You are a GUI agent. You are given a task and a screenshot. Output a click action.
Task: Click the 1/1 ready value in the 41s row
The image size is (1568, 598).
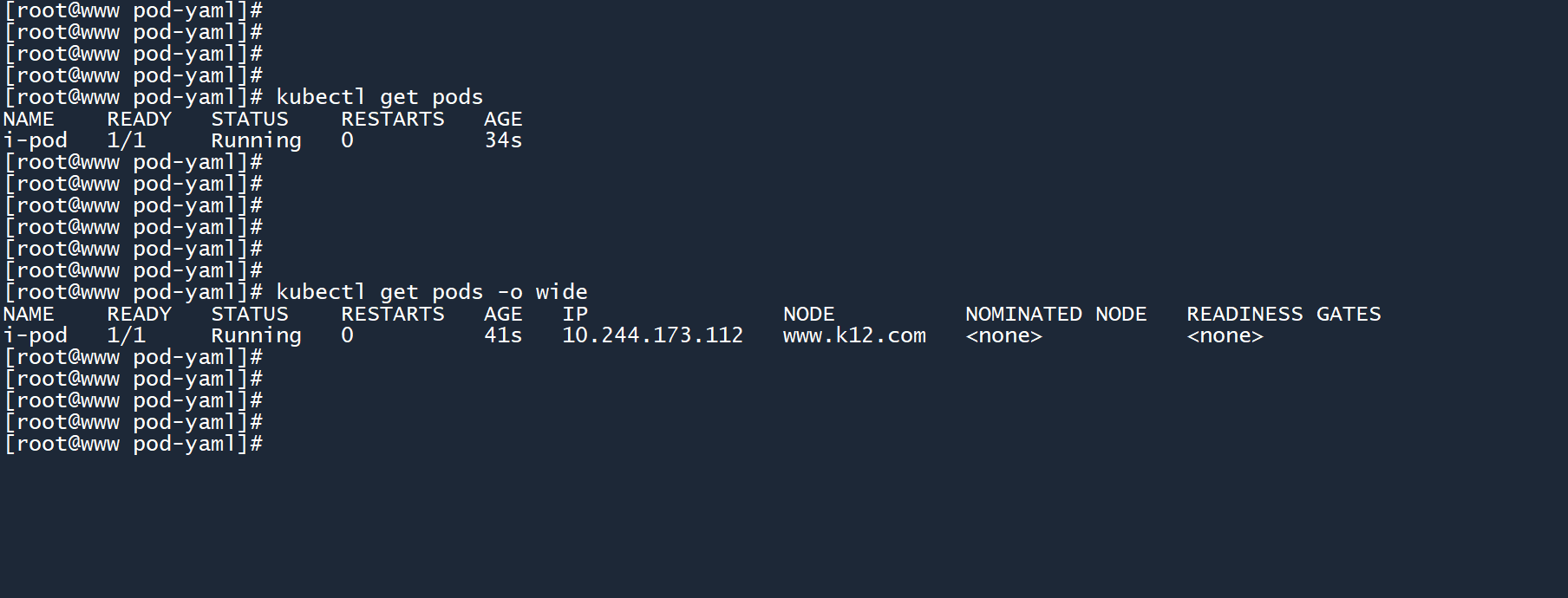pos(126,335)
